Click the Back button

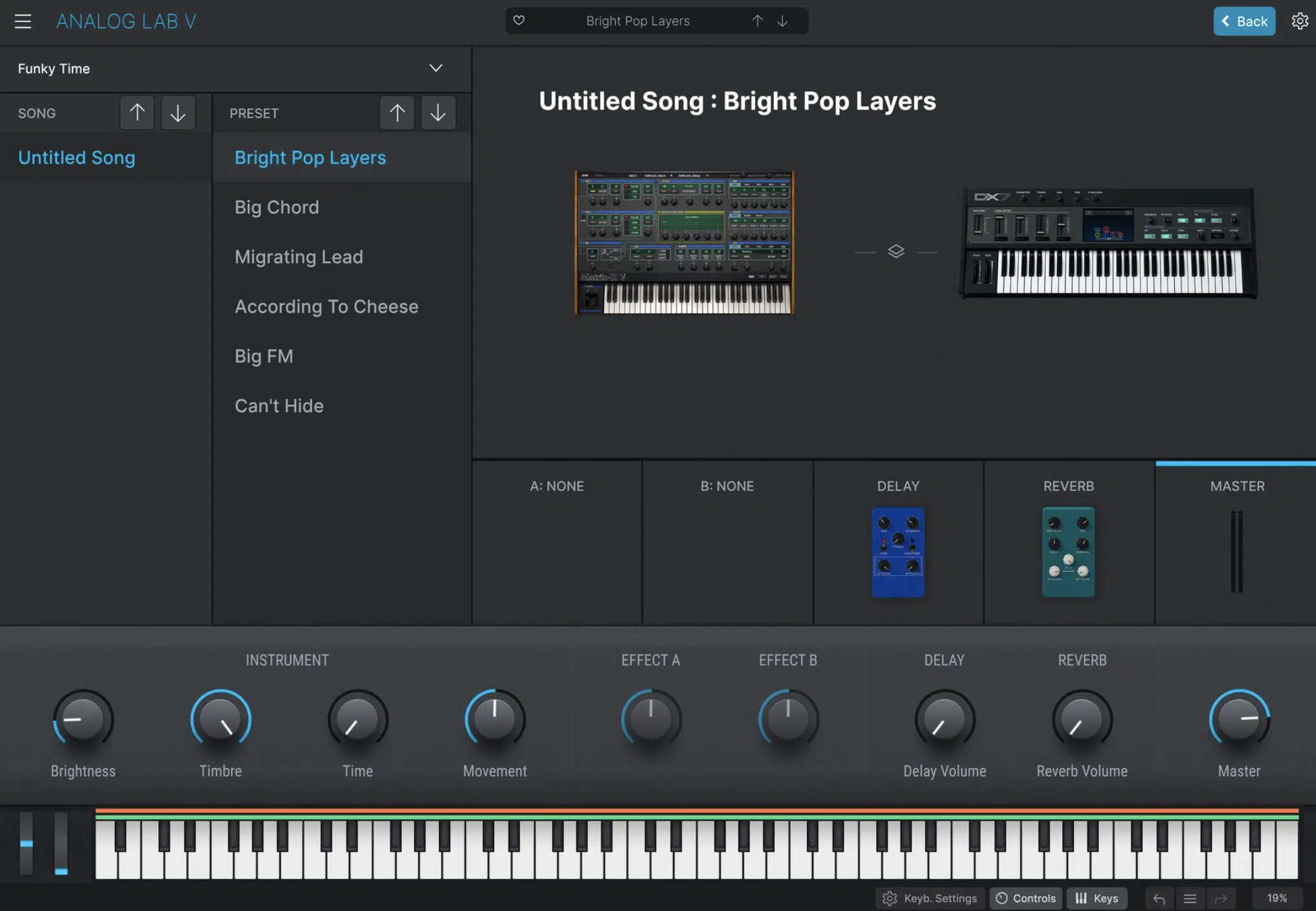[x=1244, y=21]
